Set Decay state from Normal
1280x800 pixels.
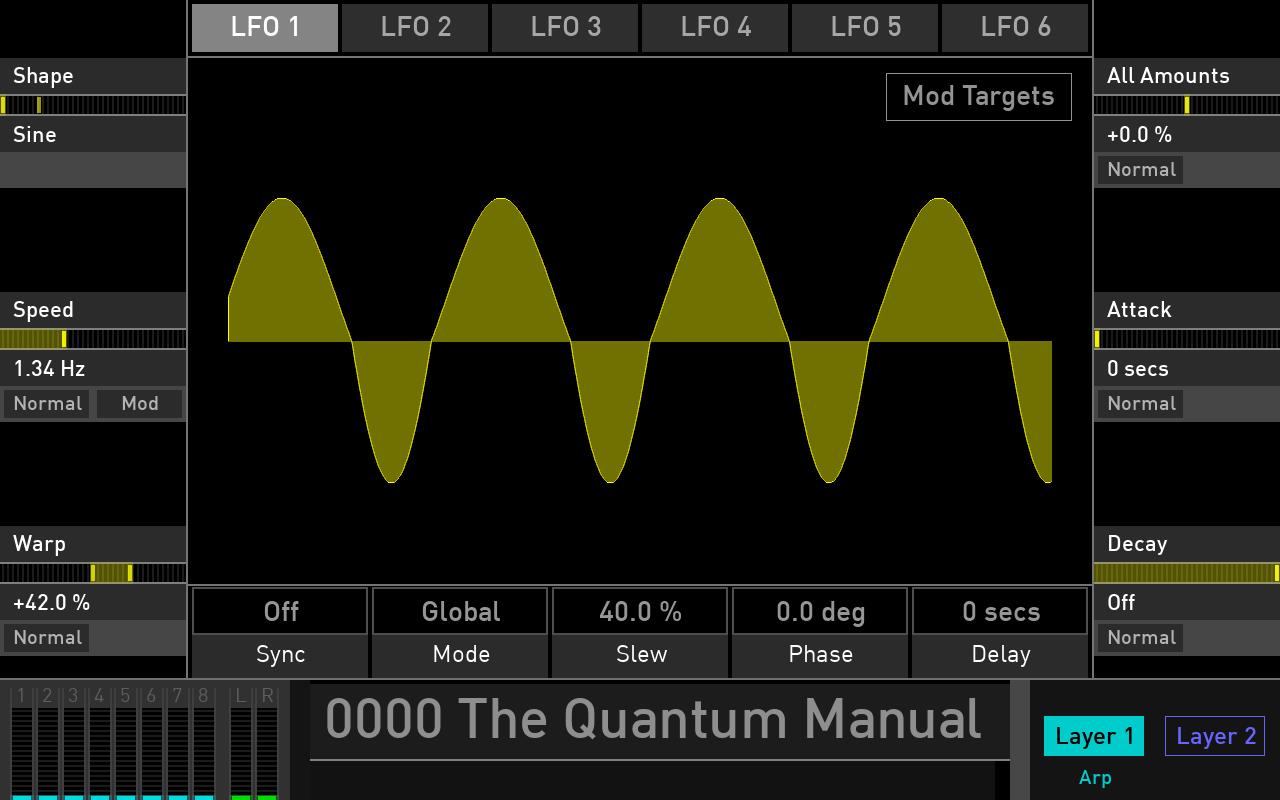coord(1140,637)
